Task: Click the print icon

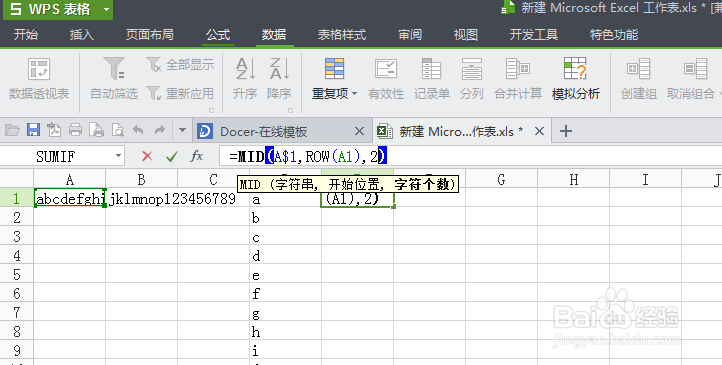Action: click(75, 130)
